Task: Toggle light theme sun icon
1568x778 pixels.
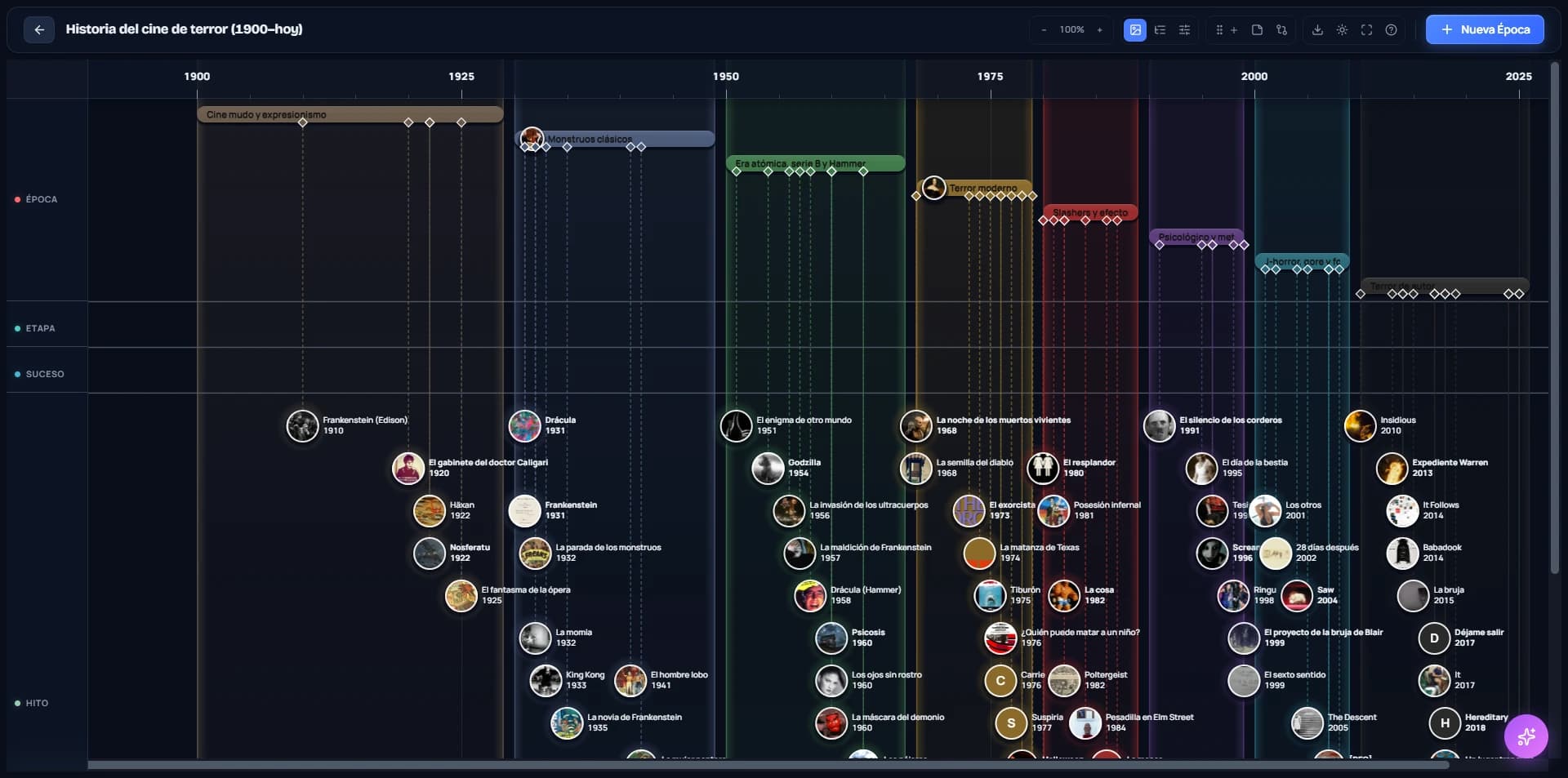Action: coord(1342,30)
